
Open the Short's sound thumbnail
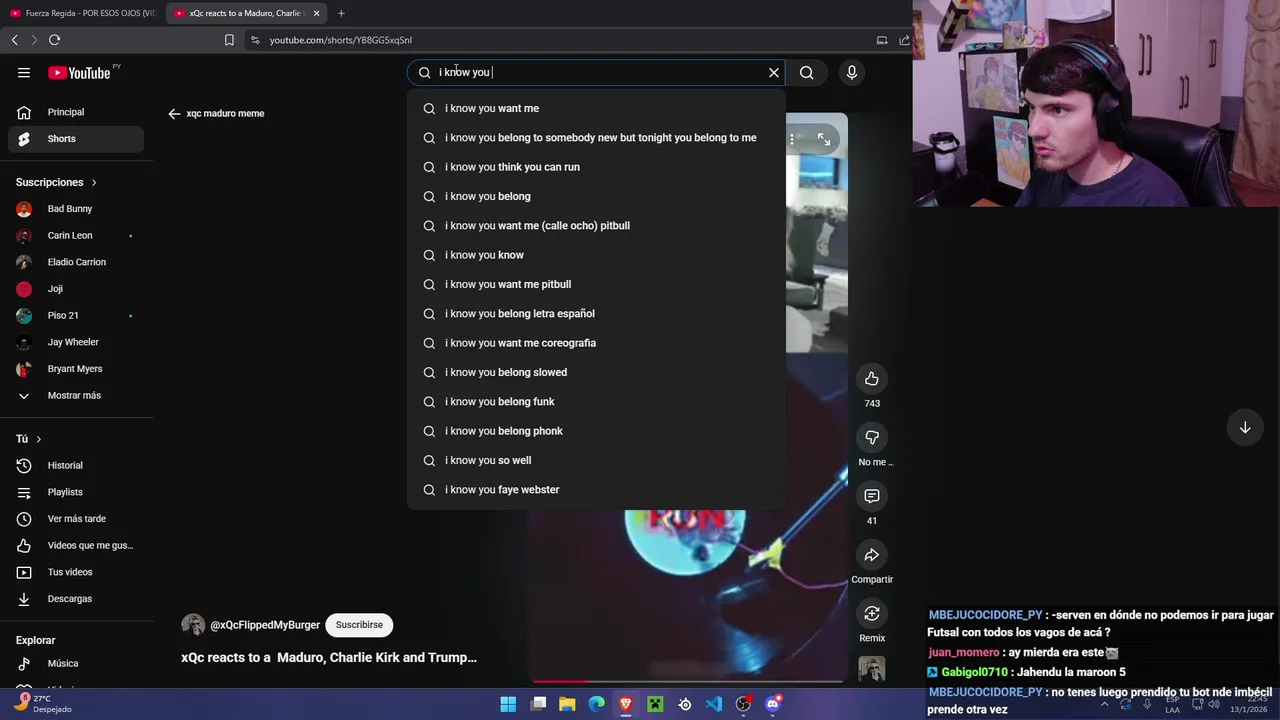pyautogui.click(x=872, y=669)
